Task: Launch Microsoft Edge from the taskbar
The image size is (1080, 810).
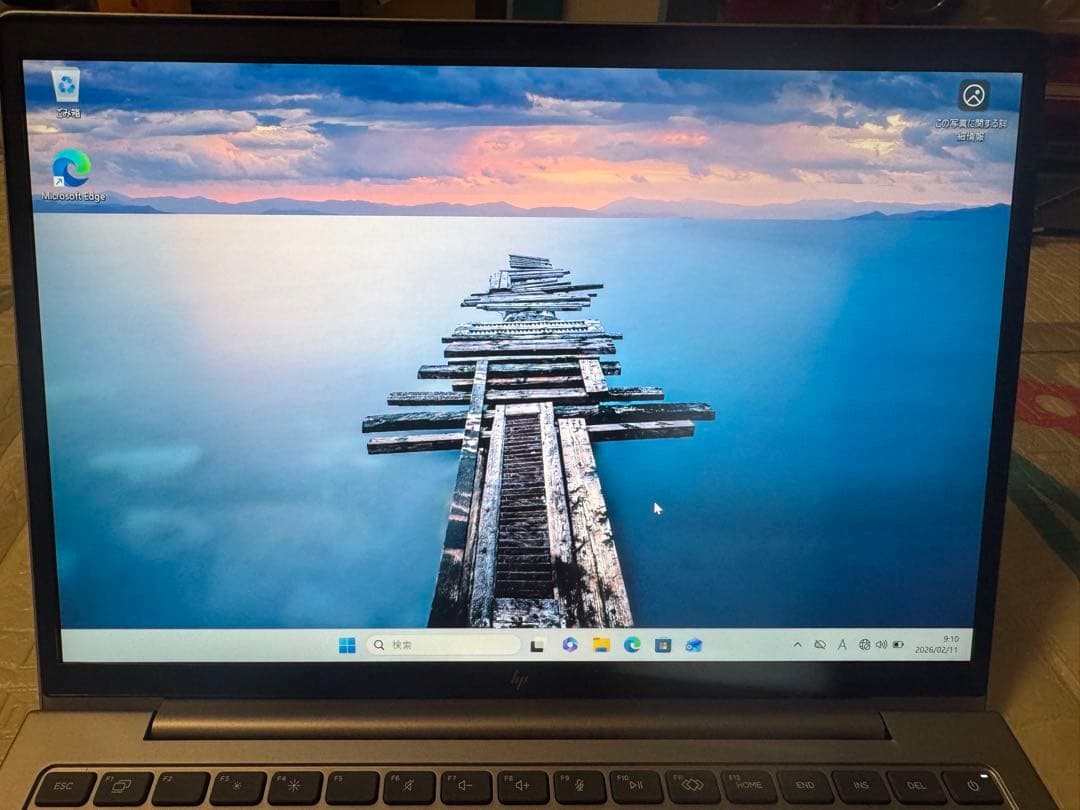Action: click(x=630, y=645)
